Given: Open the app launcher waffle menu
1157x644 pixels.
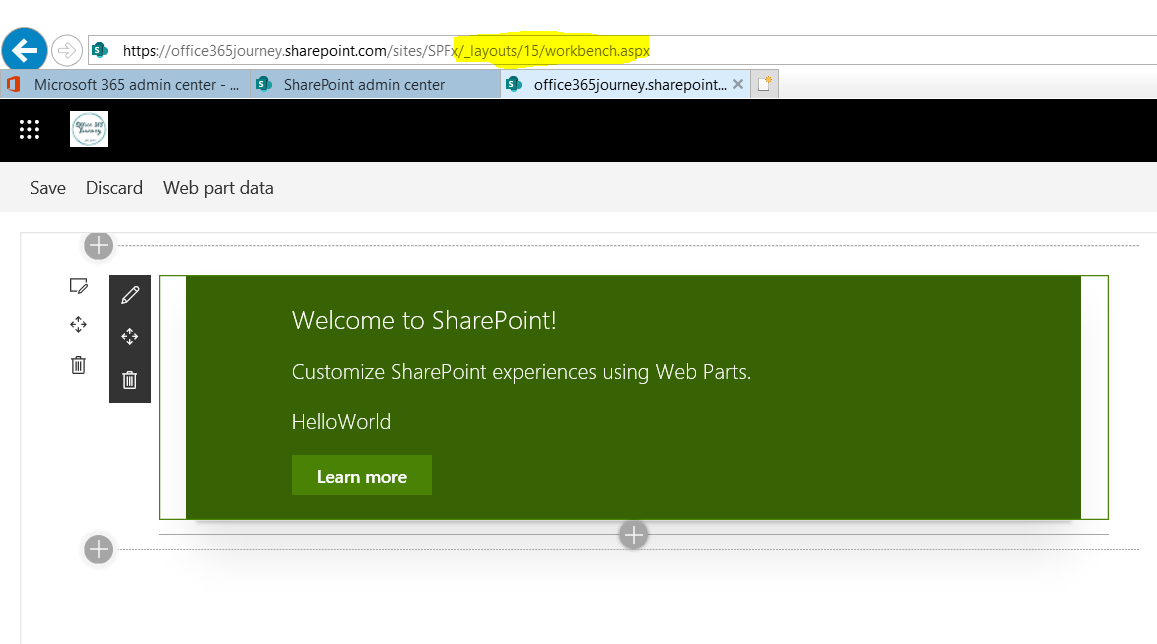Looking at the screenshot, I should [30, 130].
